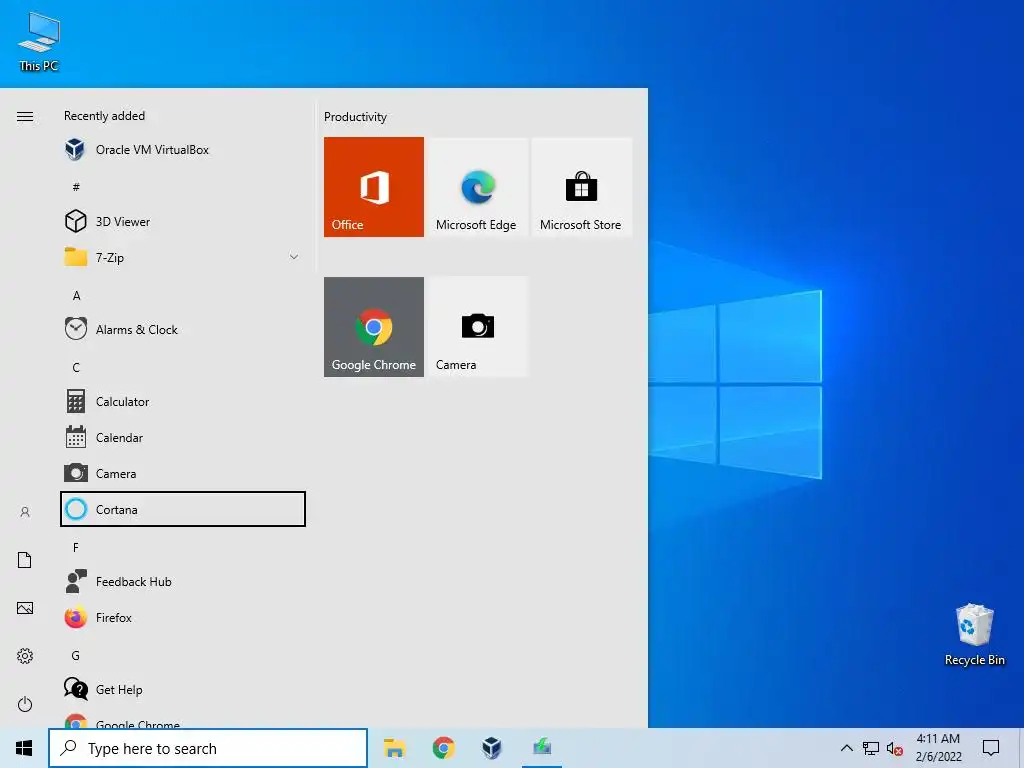This screenshot has width=1024, height=768.
Task: Launch Google Chrome tile
Action: [374, 327]
